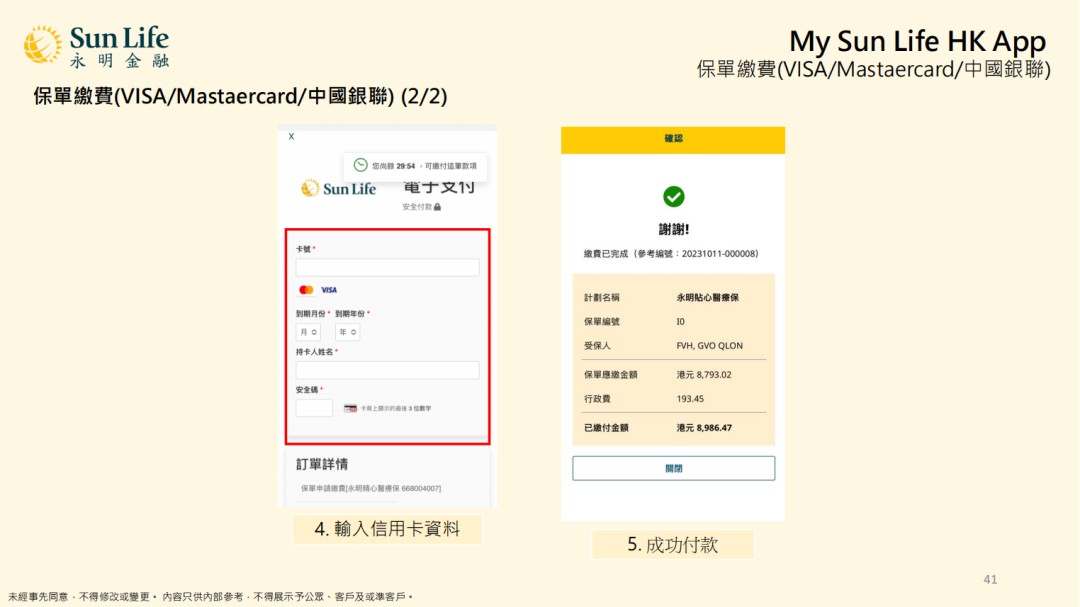Click the 謝謝! thank-you heading
This screenshot has height=607, width=1080.
tap(674, 229)
